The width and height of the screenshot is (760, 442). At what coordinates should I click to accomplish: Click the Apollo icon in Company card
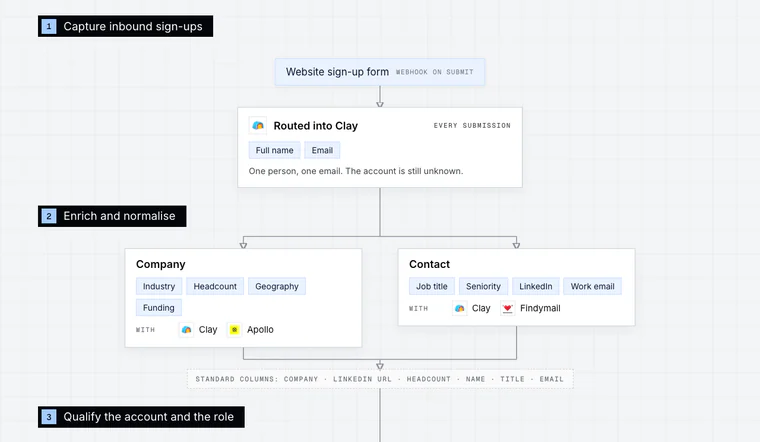(234, 330)
